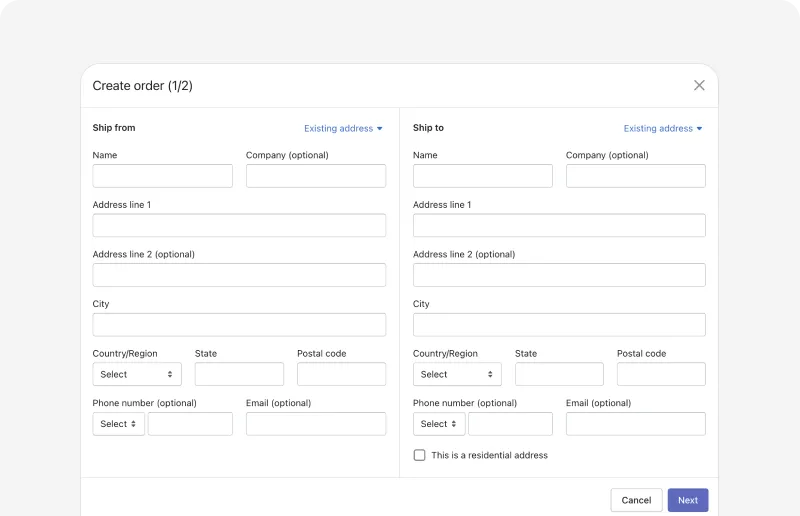This screenshot has height=516, width=800.
Task: Click the Ship to Postal code field
Action: coord(661,374)
